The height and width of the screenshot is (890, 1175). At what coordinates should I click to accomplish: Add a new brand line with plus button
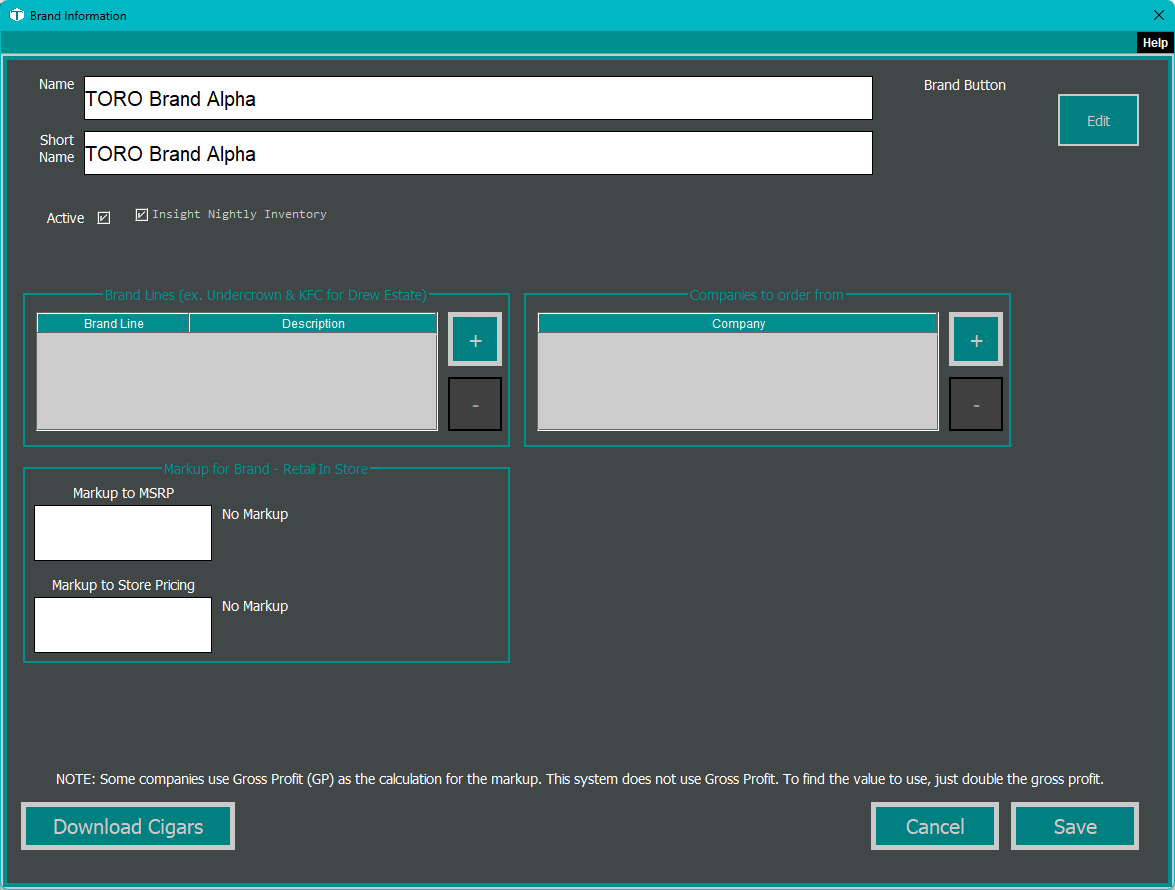click(x=474, y=339)
